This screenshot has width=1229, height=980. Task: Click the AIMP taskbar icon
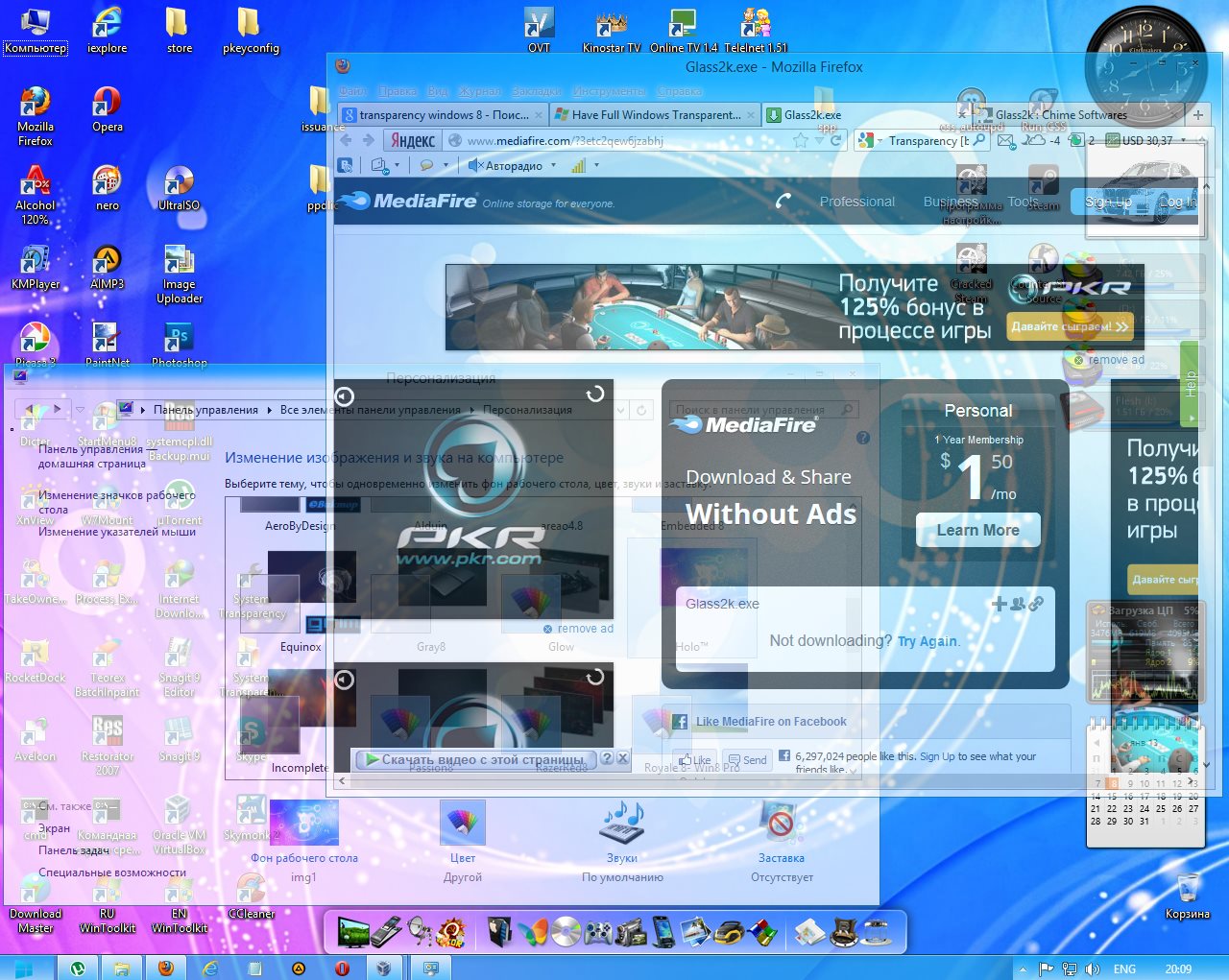tap(298, 968)
